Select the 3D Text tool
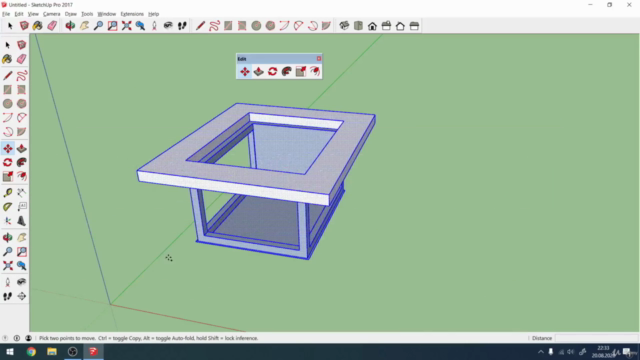Viewport: 640px width, 360px height. coord(22,221)
